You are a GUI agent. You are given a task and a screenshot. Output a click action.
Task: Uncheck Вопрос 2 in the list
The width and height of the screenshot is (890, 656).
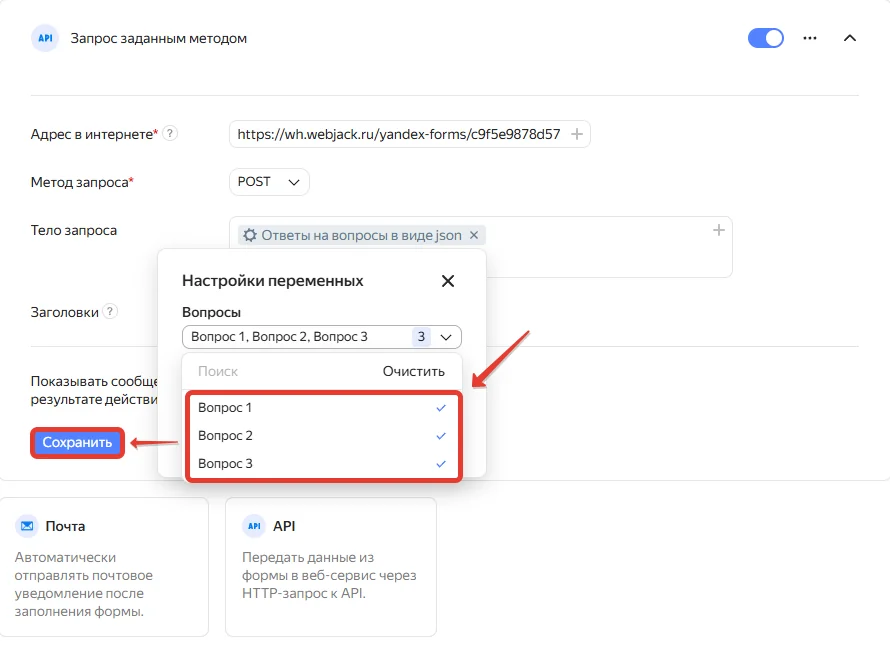pos(322,435)
